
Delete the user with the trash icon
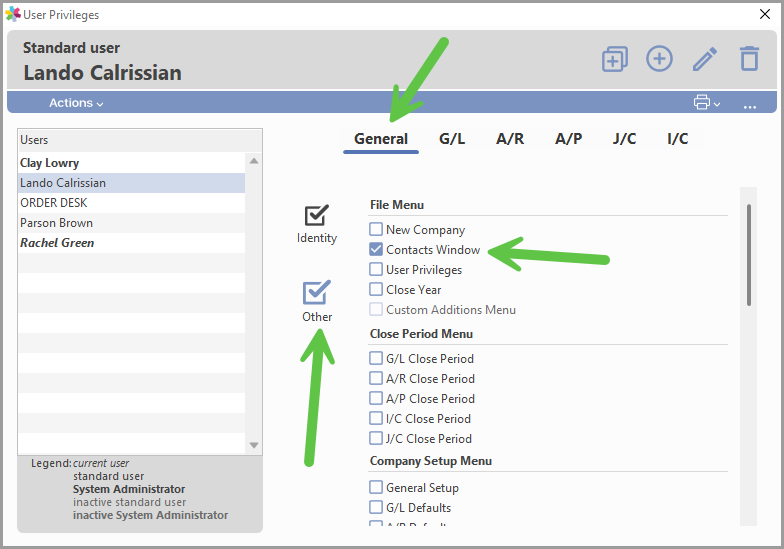point(749,58)
